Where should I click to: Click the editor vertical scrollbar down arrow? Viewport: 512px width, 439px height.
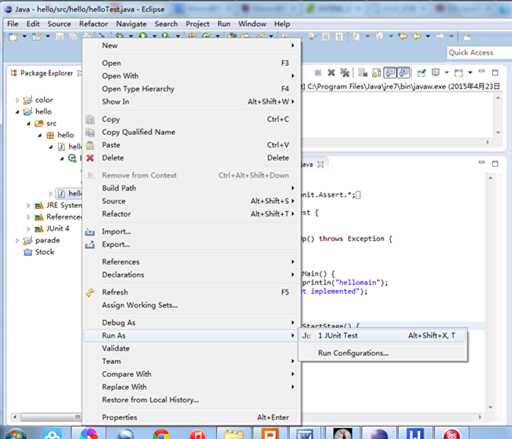491,407
